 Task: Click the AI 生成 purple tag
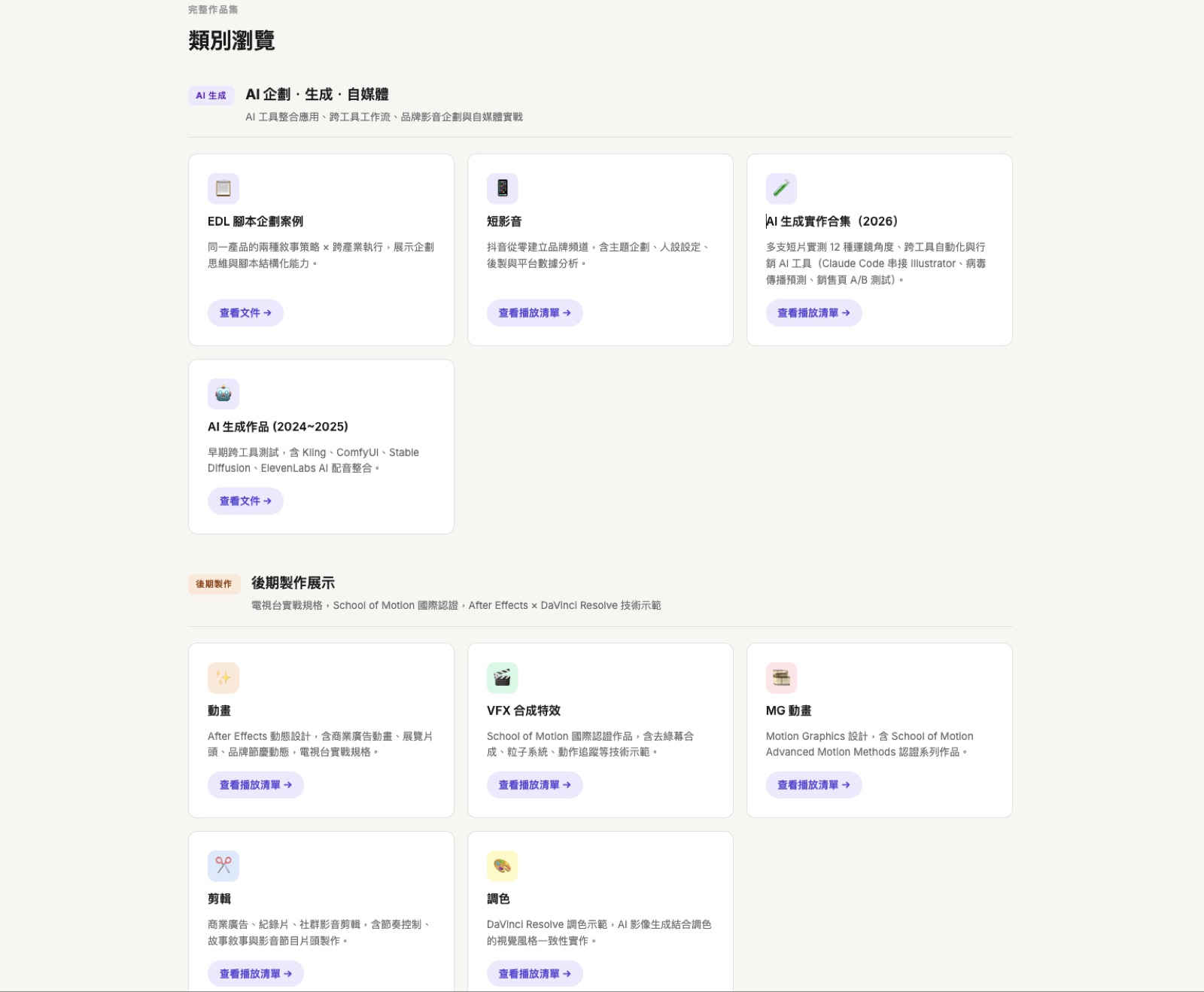(x=211, y=96)
